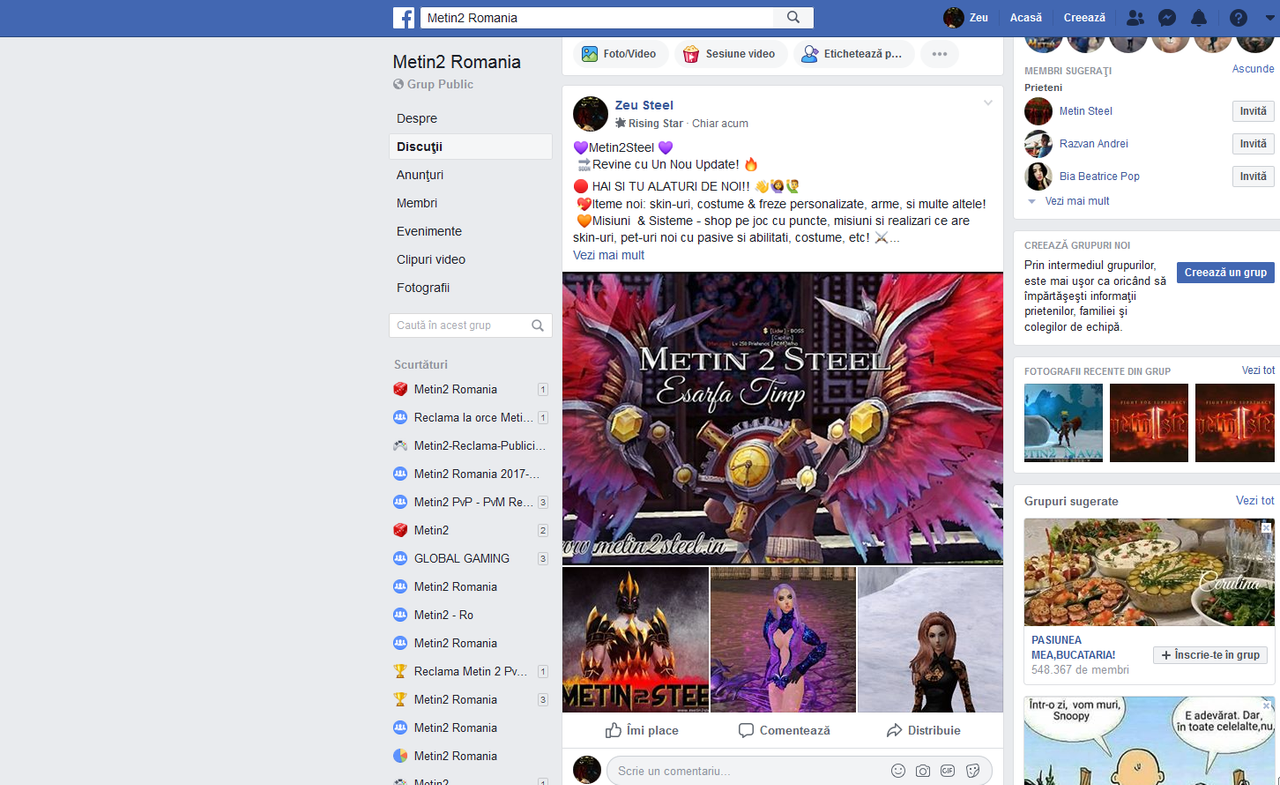Open the Messenger chat icon

coord(1167,17)
